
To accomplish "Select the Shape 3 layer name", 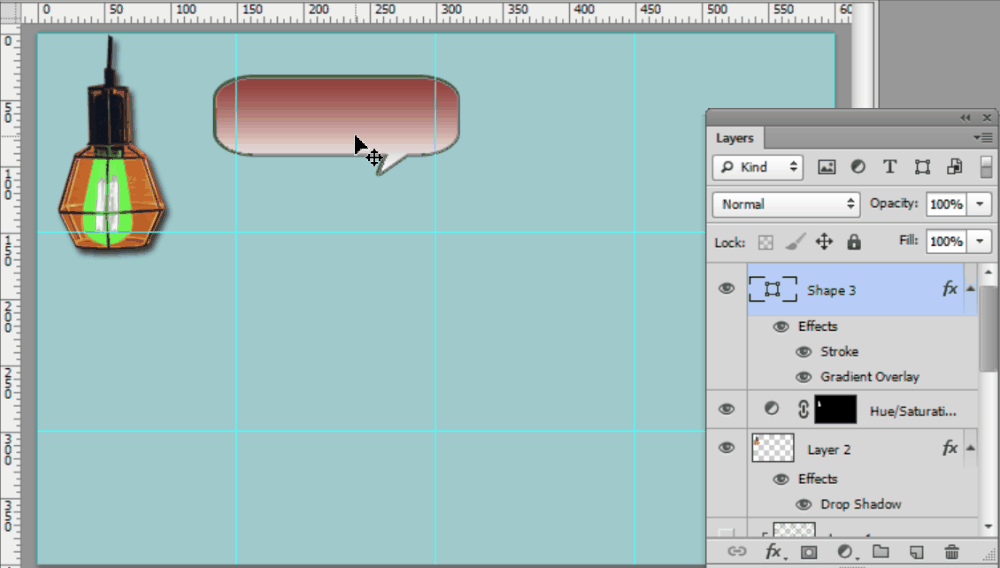I will coord(832,291).
